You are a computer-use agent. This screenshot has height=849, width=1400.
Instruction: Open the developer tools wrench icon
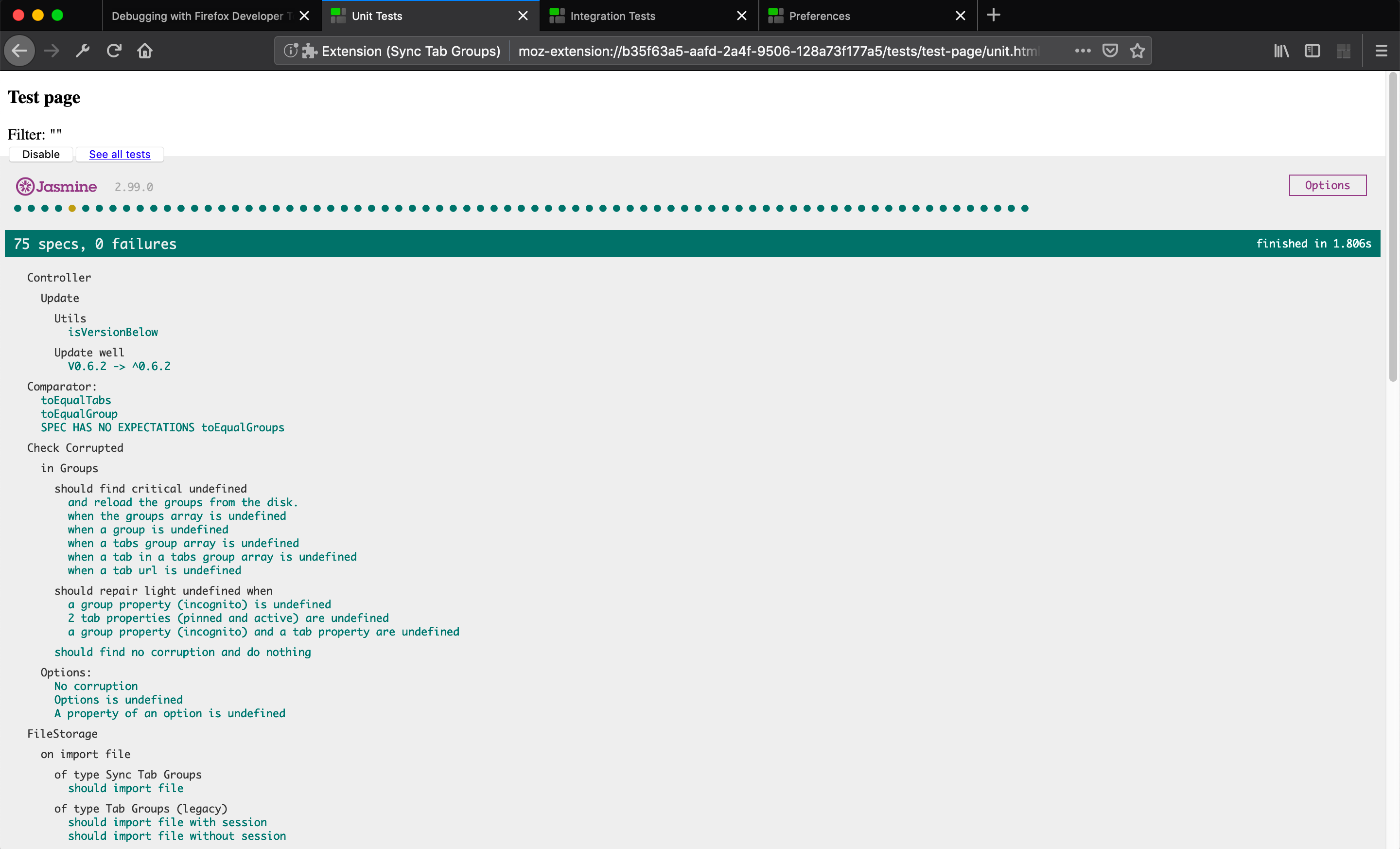coord(83,51)
